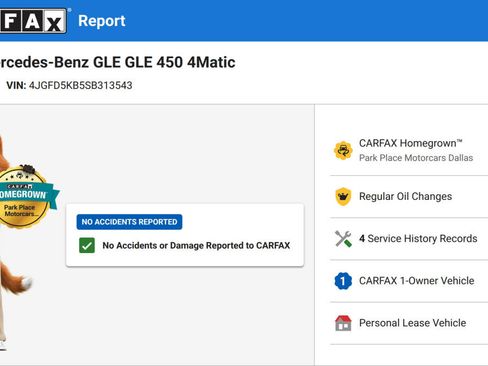Click the CARFAX logo in header
This screenshot has height=366, width=488.
point(33,21)
